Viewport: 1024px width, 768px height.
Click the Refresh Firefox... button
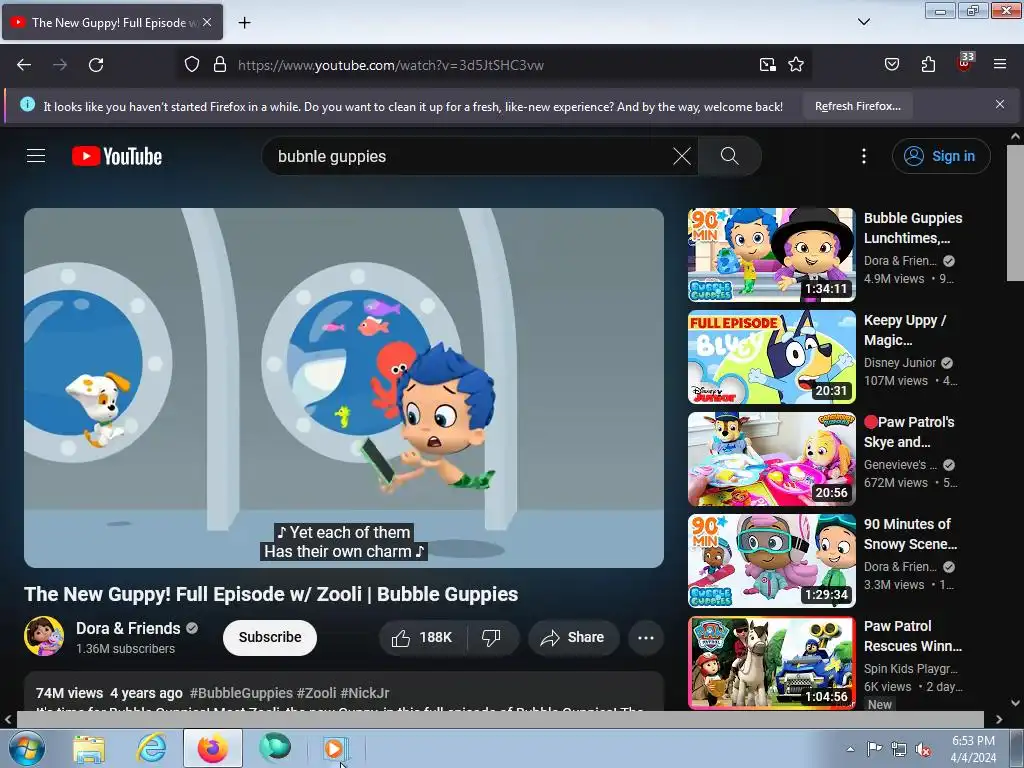pyautogui.click(x=857, y=106)
